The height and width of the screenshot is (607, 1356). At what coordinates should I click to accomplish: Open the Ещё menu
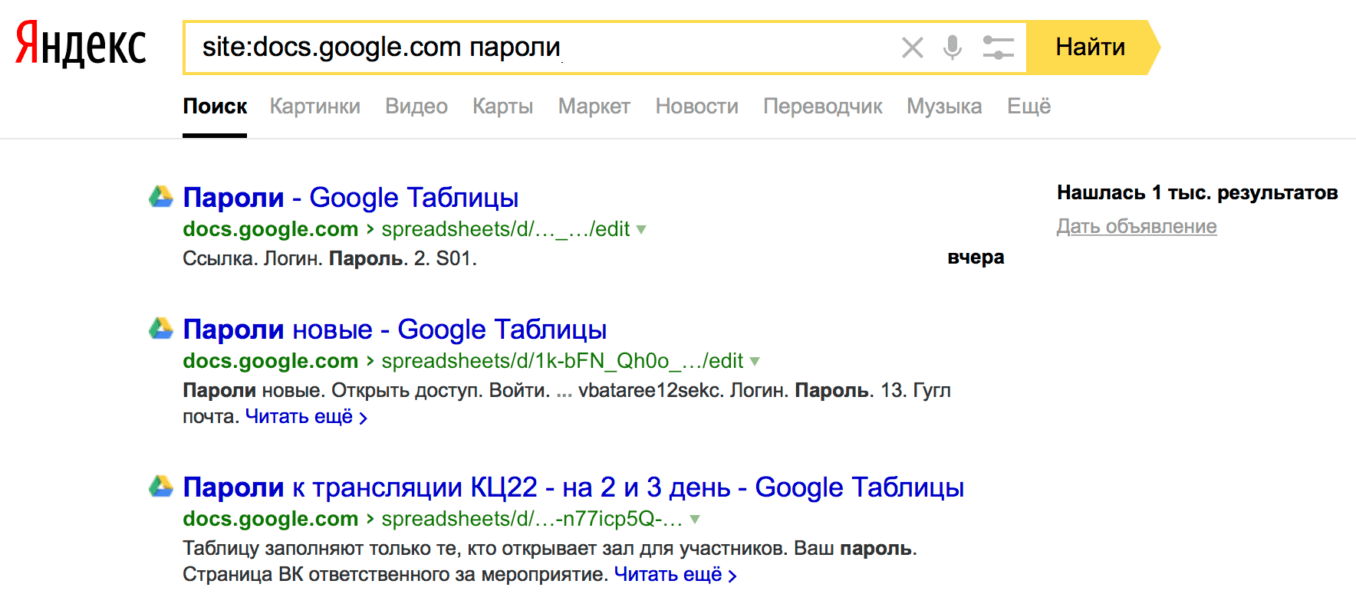click(x=1028, y=106)
